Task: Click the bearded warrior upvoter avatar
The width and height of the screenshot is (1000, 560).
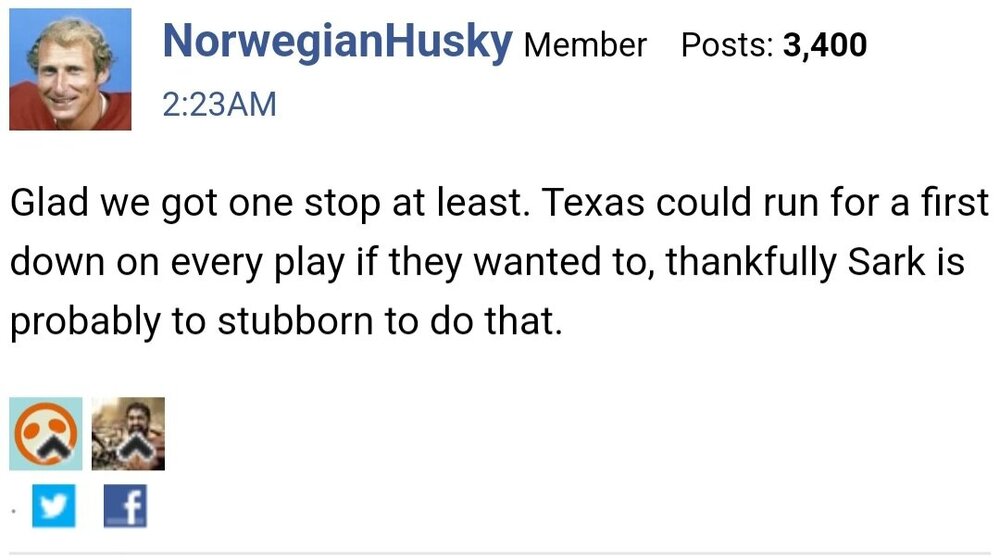Action: point(128,433)
